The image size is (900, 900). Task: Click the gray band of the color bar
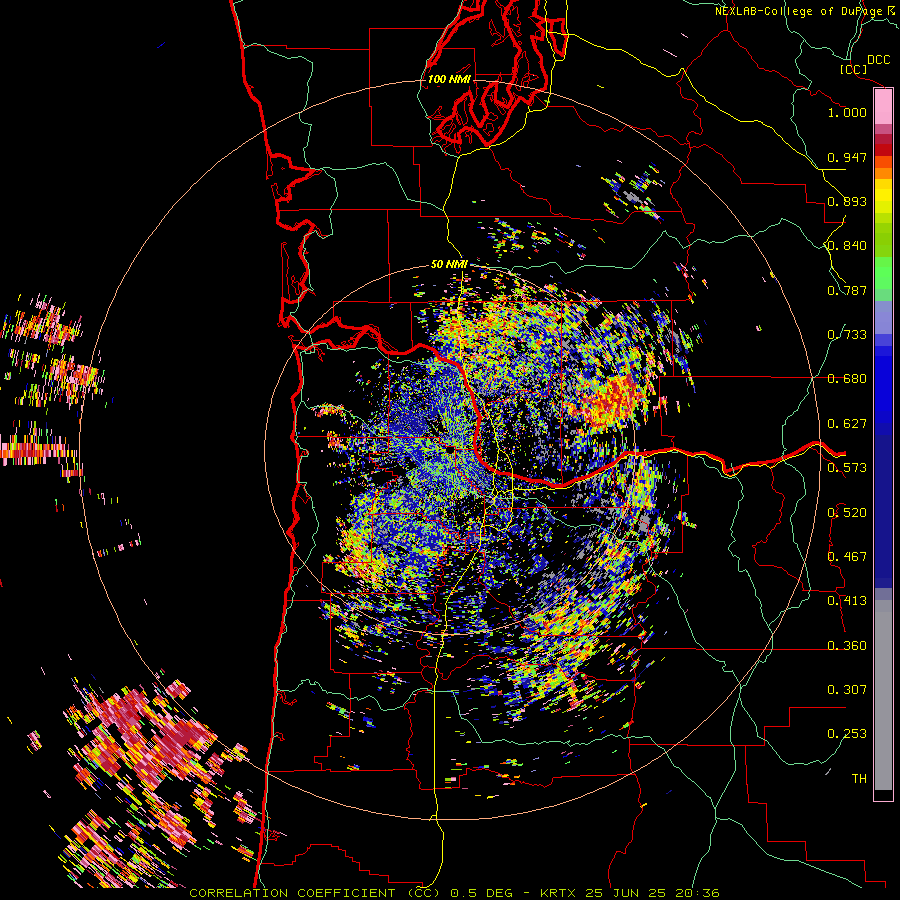click(x=883, y=695)
